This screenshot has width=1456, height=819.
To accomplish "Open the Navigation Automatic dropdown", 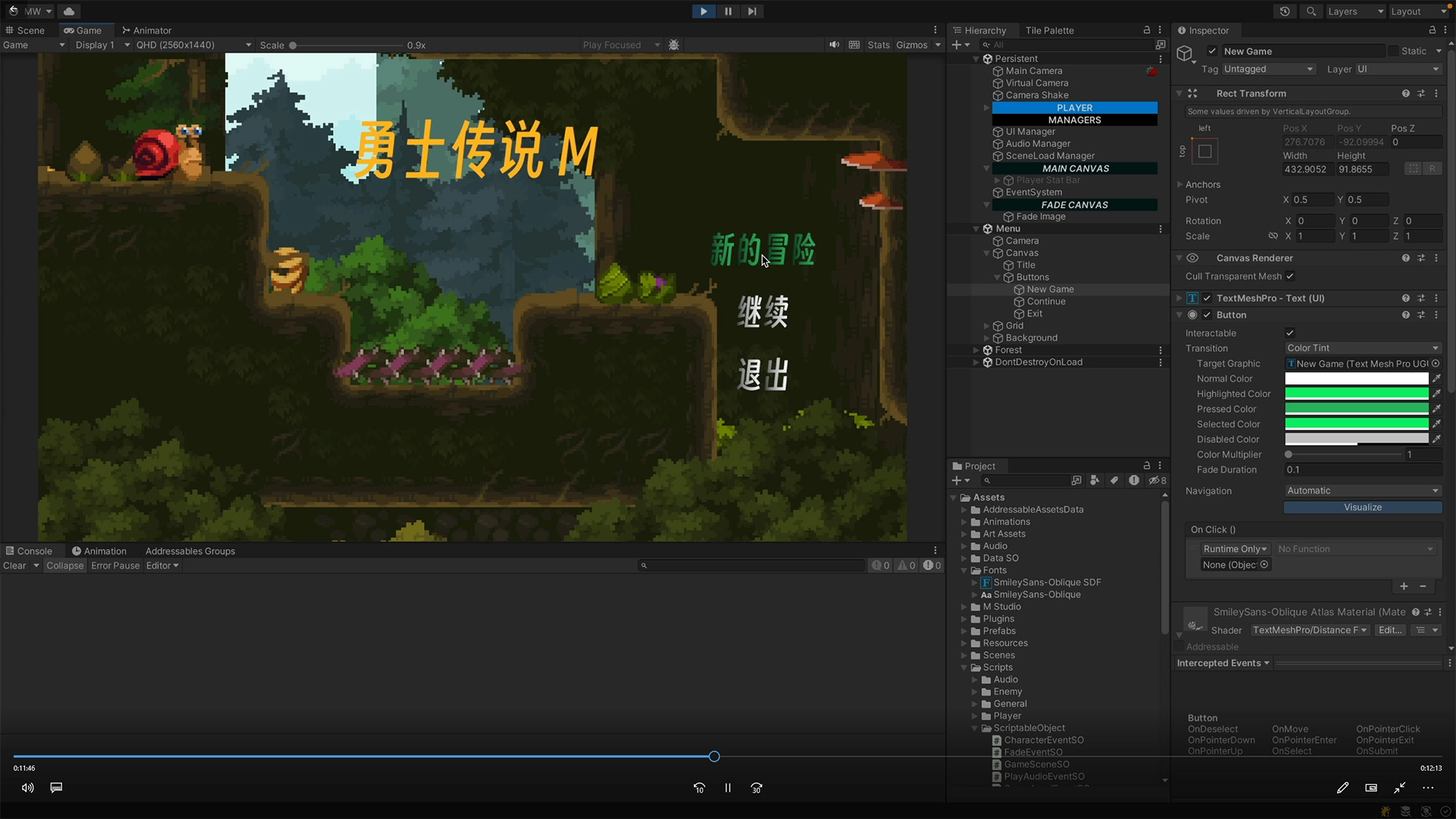I will [1362, 491].
